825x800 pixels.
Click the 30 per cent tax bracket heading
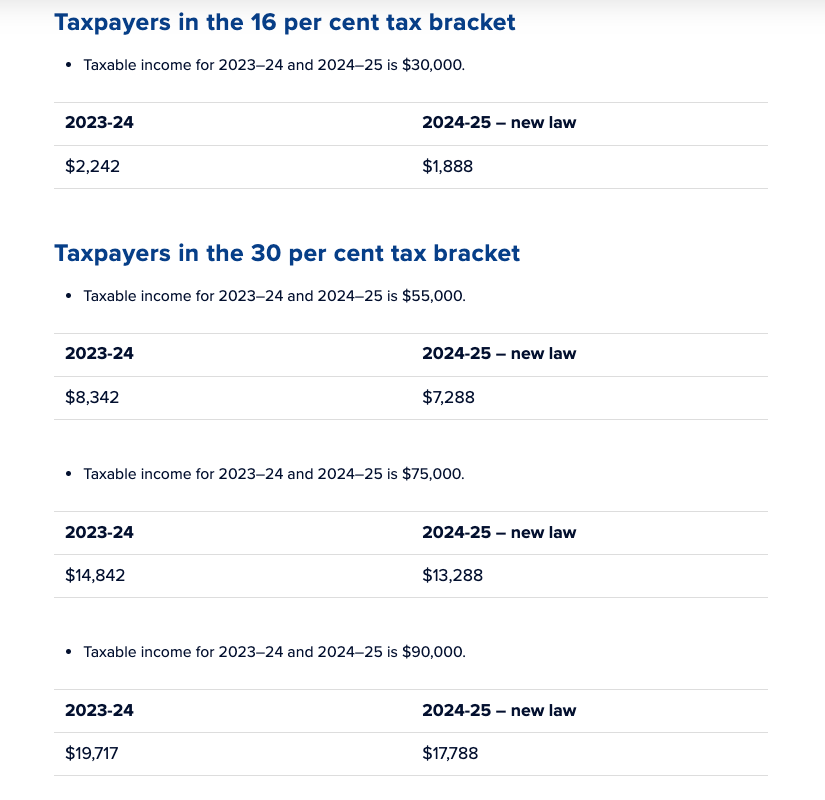click(287, 253)
